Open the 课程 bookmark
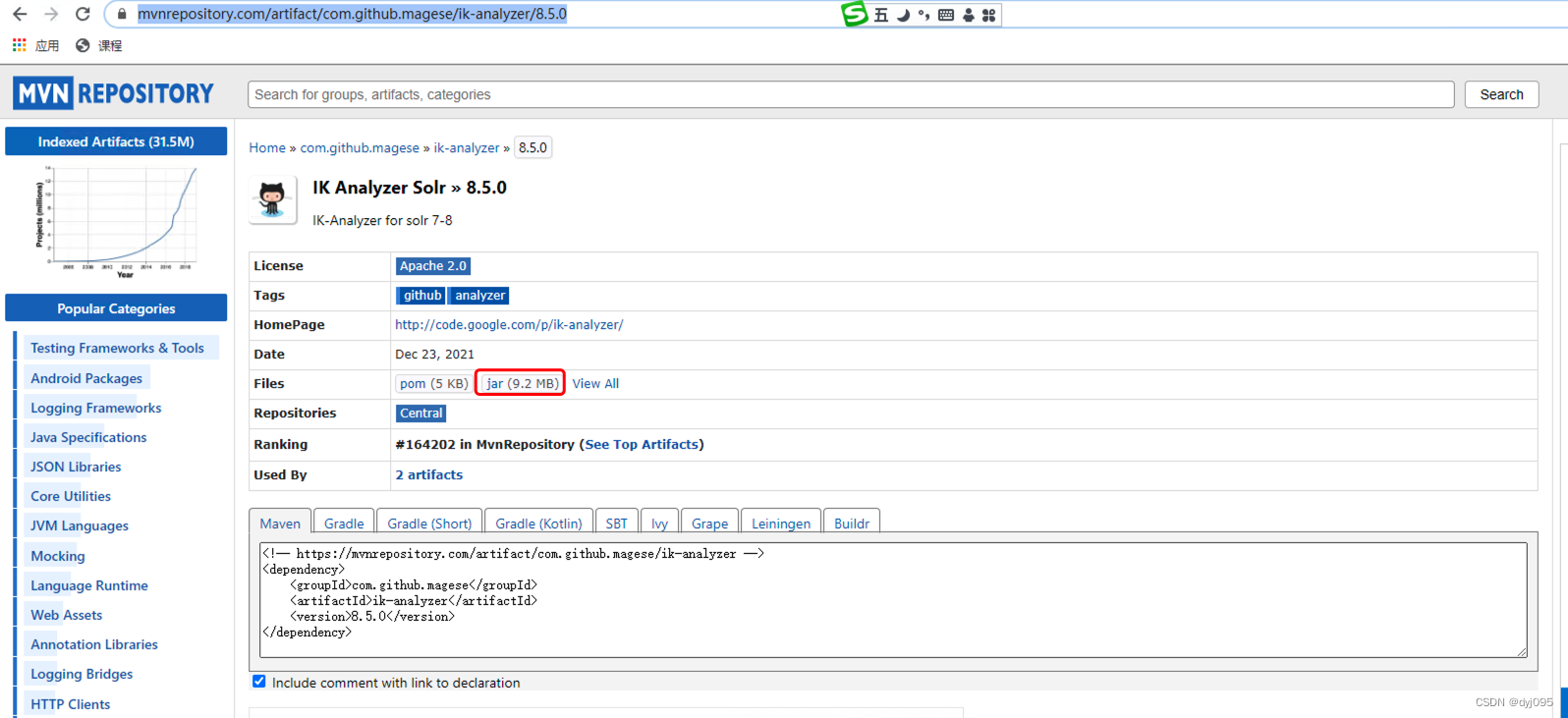The image size is (1568, 718). (98, 45)
